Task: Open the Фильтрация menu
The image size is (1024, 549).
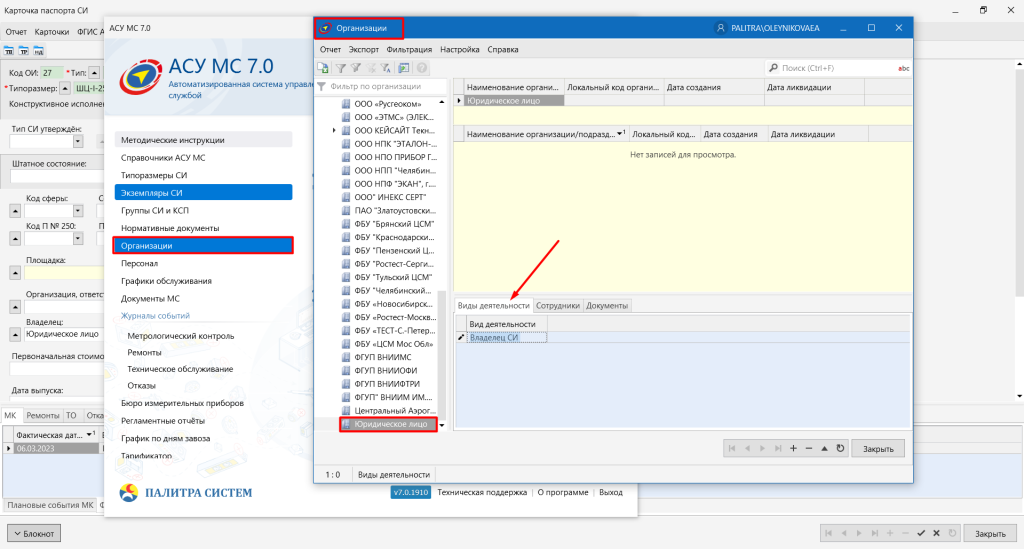Action: [409, 50]
